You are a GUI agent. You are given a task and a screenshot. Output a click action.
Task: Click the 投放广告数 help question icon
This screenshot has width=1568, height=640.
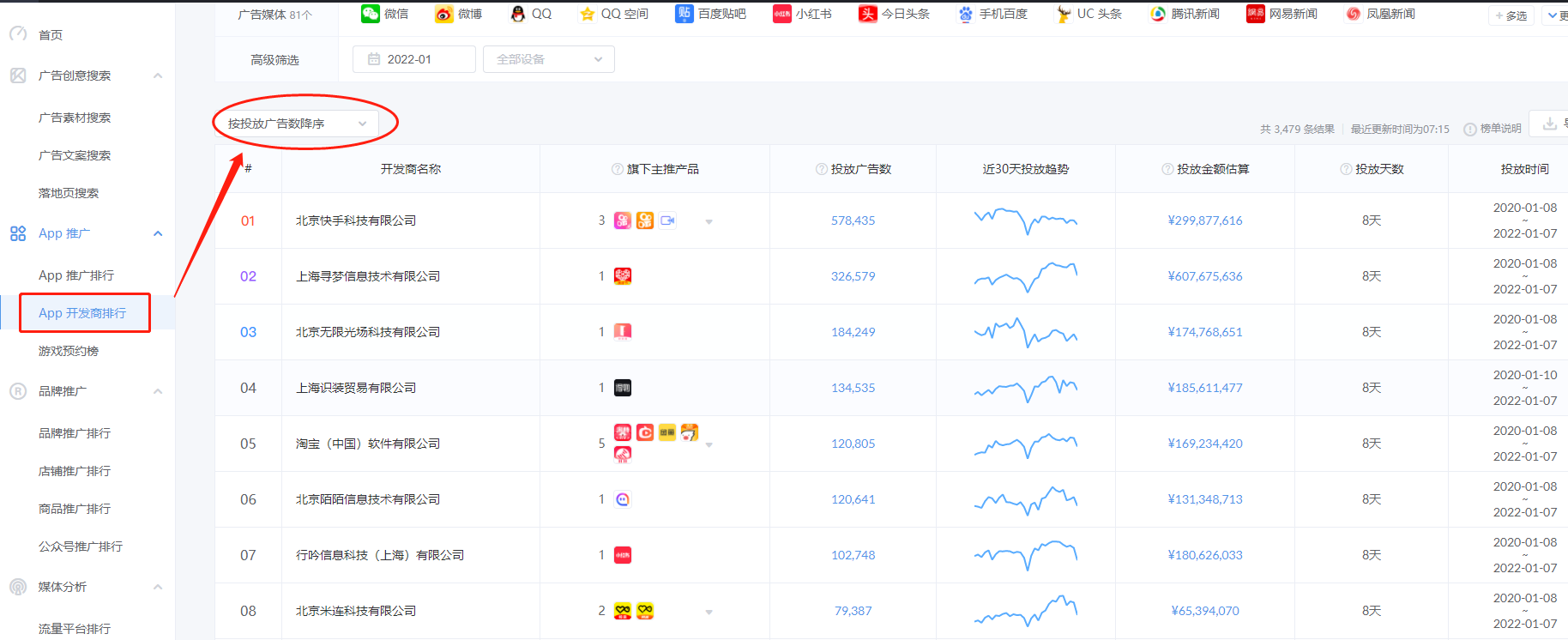point(822,169)
